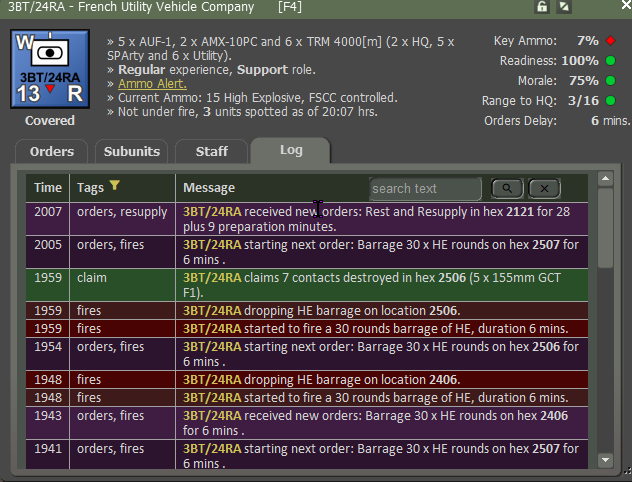The height and width of the screenshot is (482, 632).
Task: Select the 1948 dropping HE barrage 2406 row
Action: (307, 380)
